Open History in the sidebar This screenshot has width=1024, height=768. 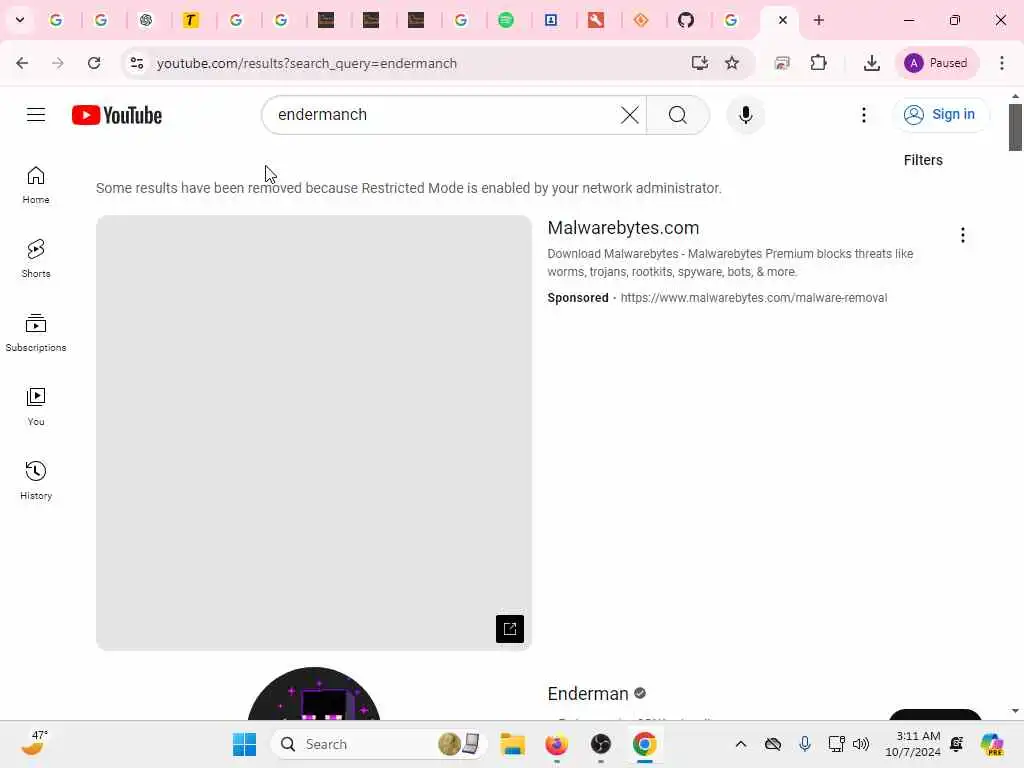36,480
